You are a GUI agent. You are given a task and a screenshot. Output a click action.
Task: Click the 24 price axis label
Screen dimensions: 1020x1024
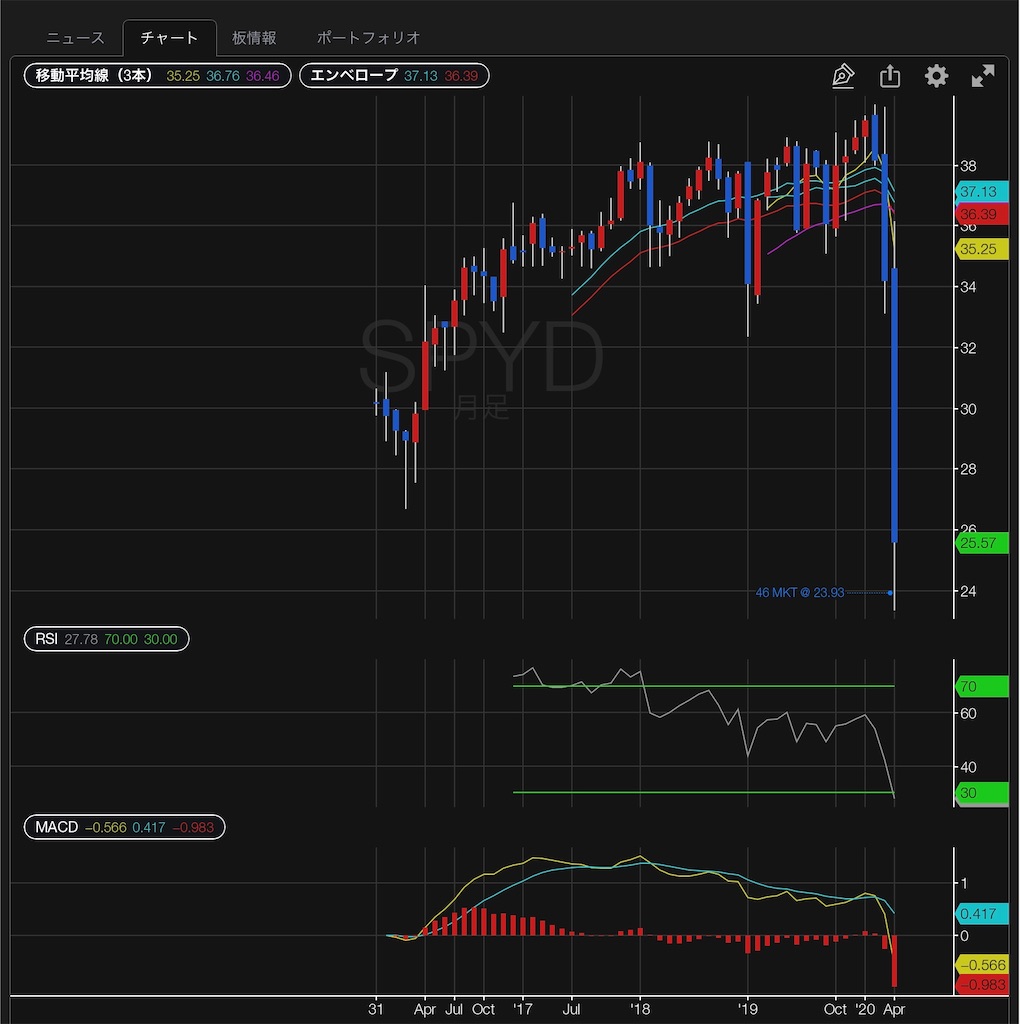tap(968, 591)
